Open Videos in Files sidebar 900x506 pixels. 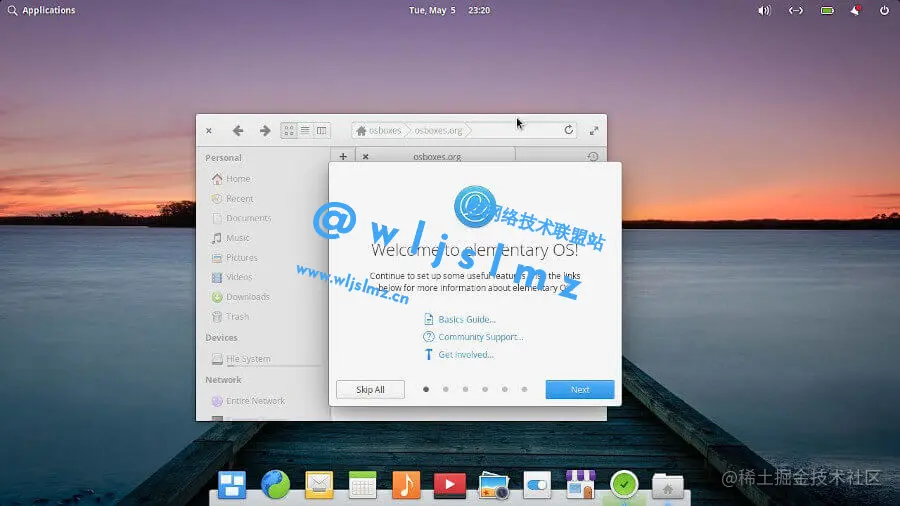pyautogui.click(x=231, y=277)
